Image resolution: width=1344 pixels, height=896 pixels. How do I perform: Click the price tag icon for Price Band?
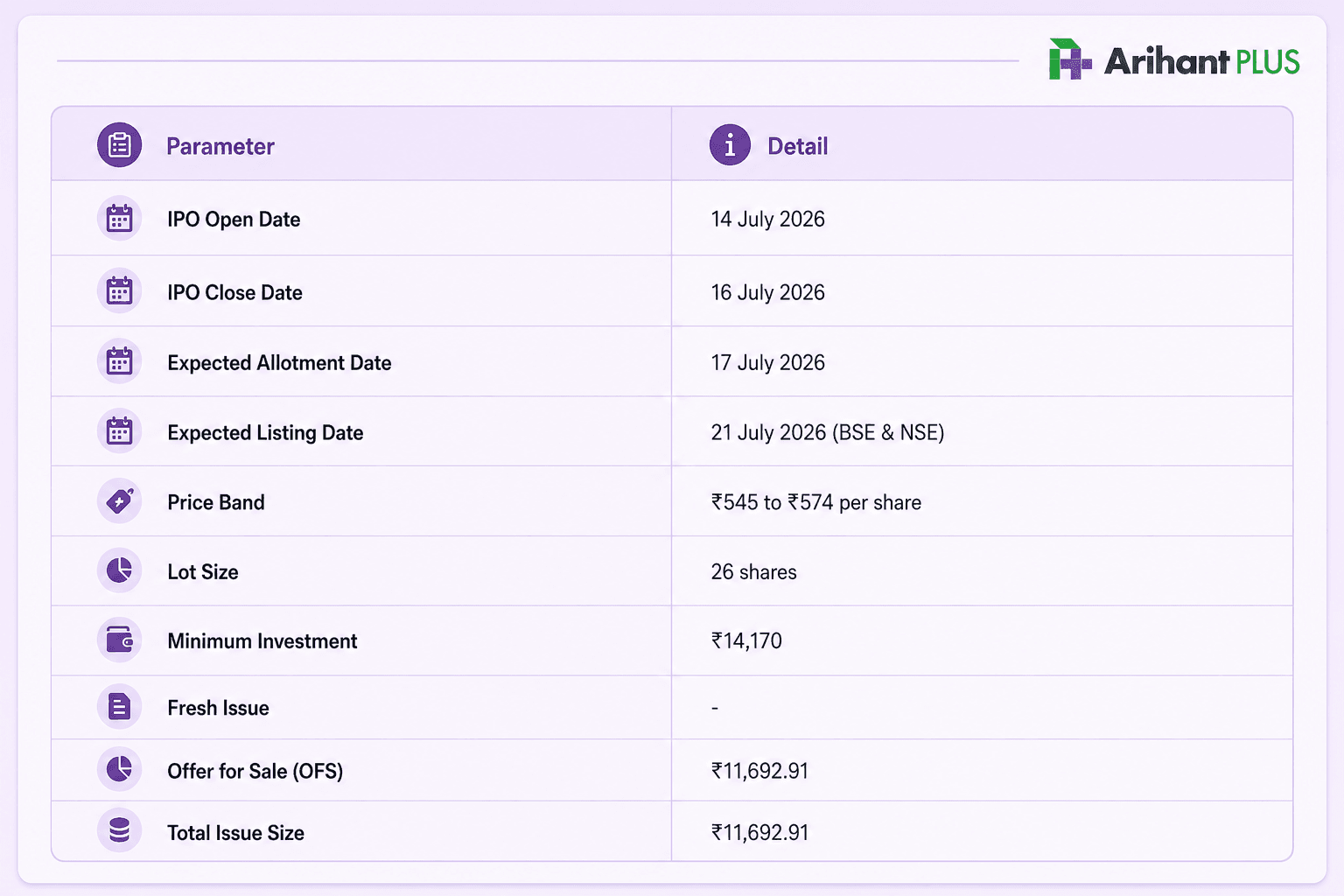[x=119, y=501]
